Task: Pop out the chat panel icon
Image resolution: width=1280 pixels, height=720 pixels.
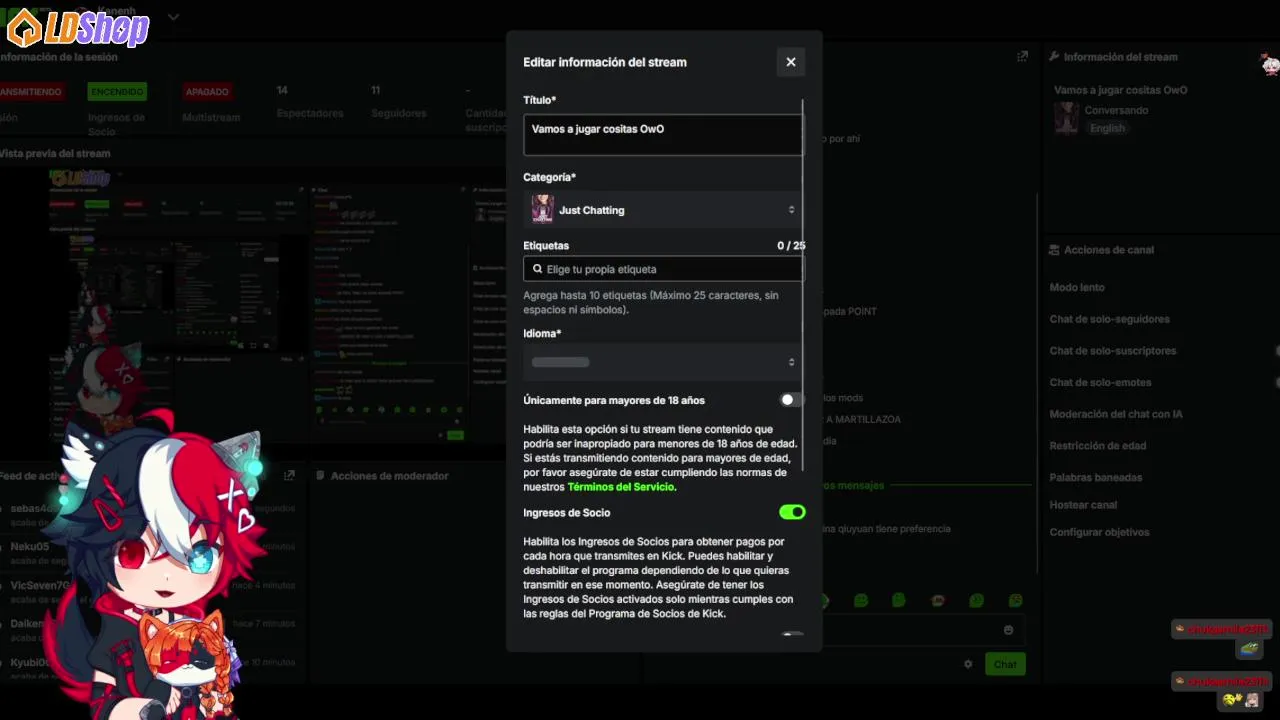Action: click(1022, 57)
